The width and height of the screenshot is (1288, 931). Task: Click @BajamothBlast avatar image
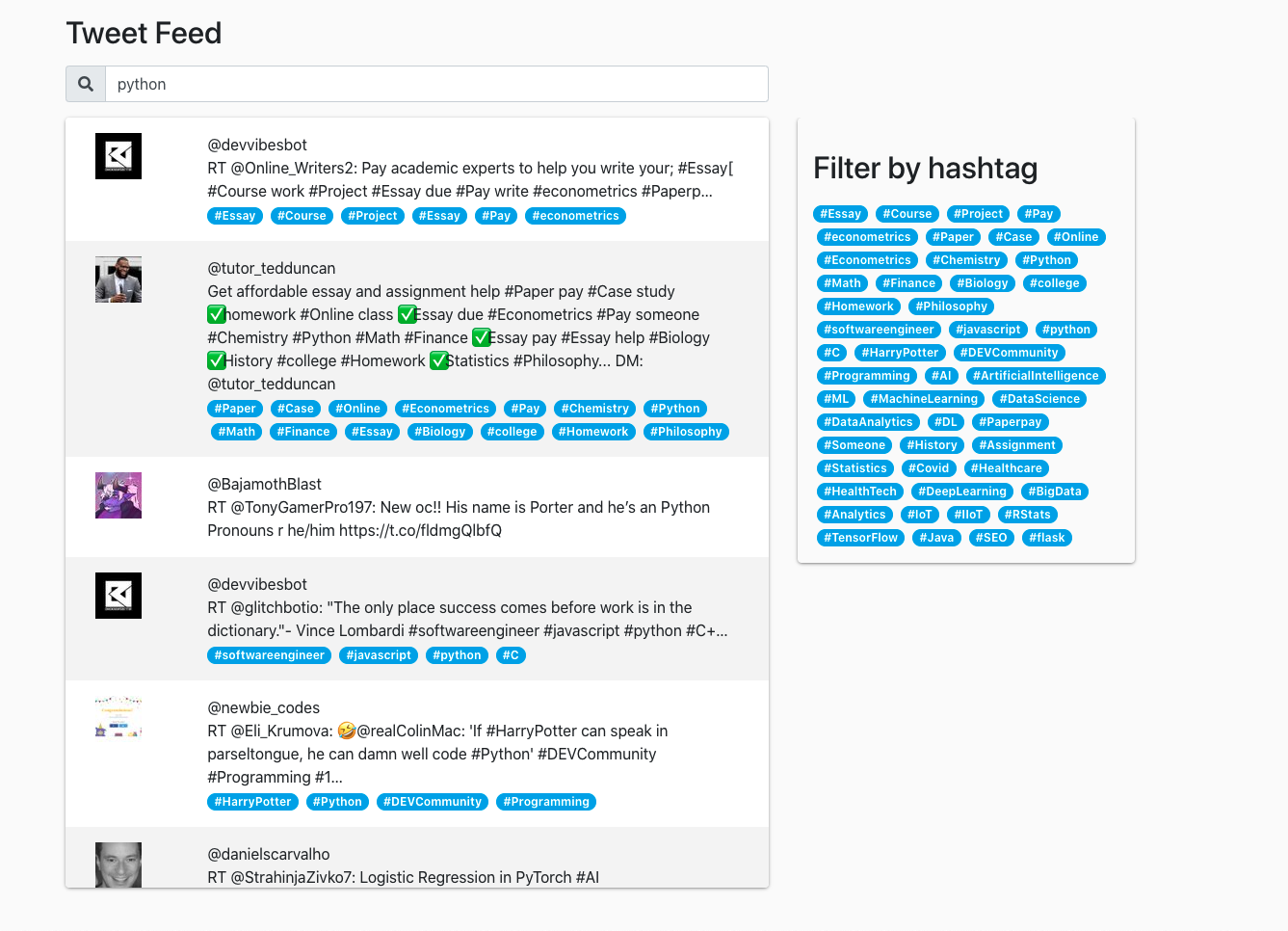point(118,495)
